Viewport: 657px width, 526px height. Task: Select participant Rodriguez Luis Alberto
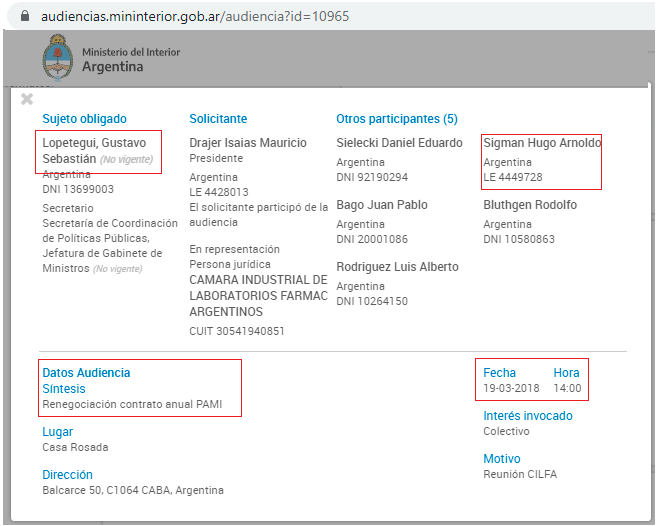(397, 267)
